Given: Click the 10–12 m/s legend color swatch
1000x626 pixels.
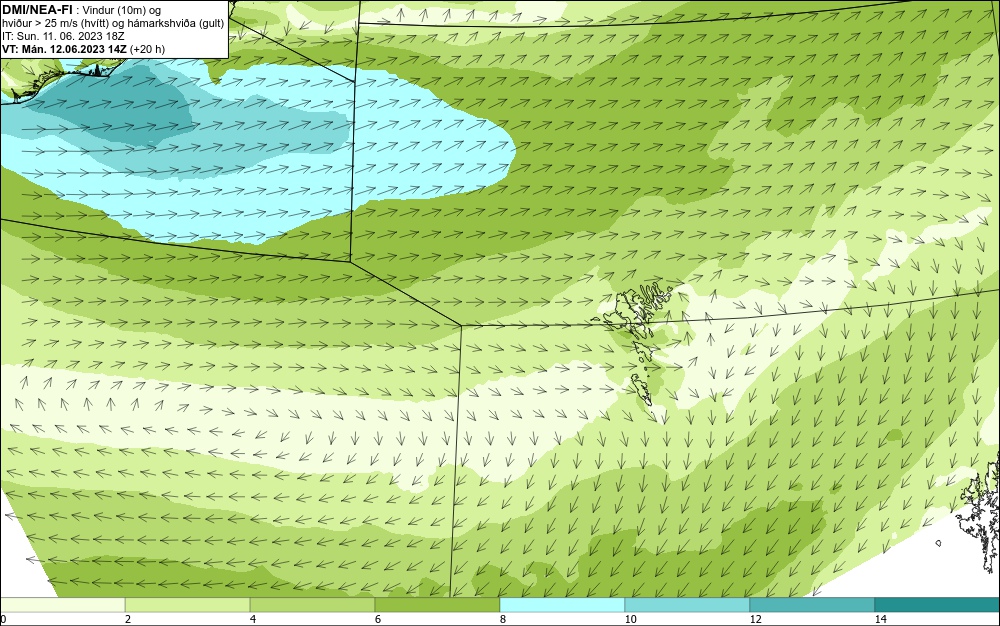Looking at the screenshot, I should pyautogui.click(x=688, y=605).
